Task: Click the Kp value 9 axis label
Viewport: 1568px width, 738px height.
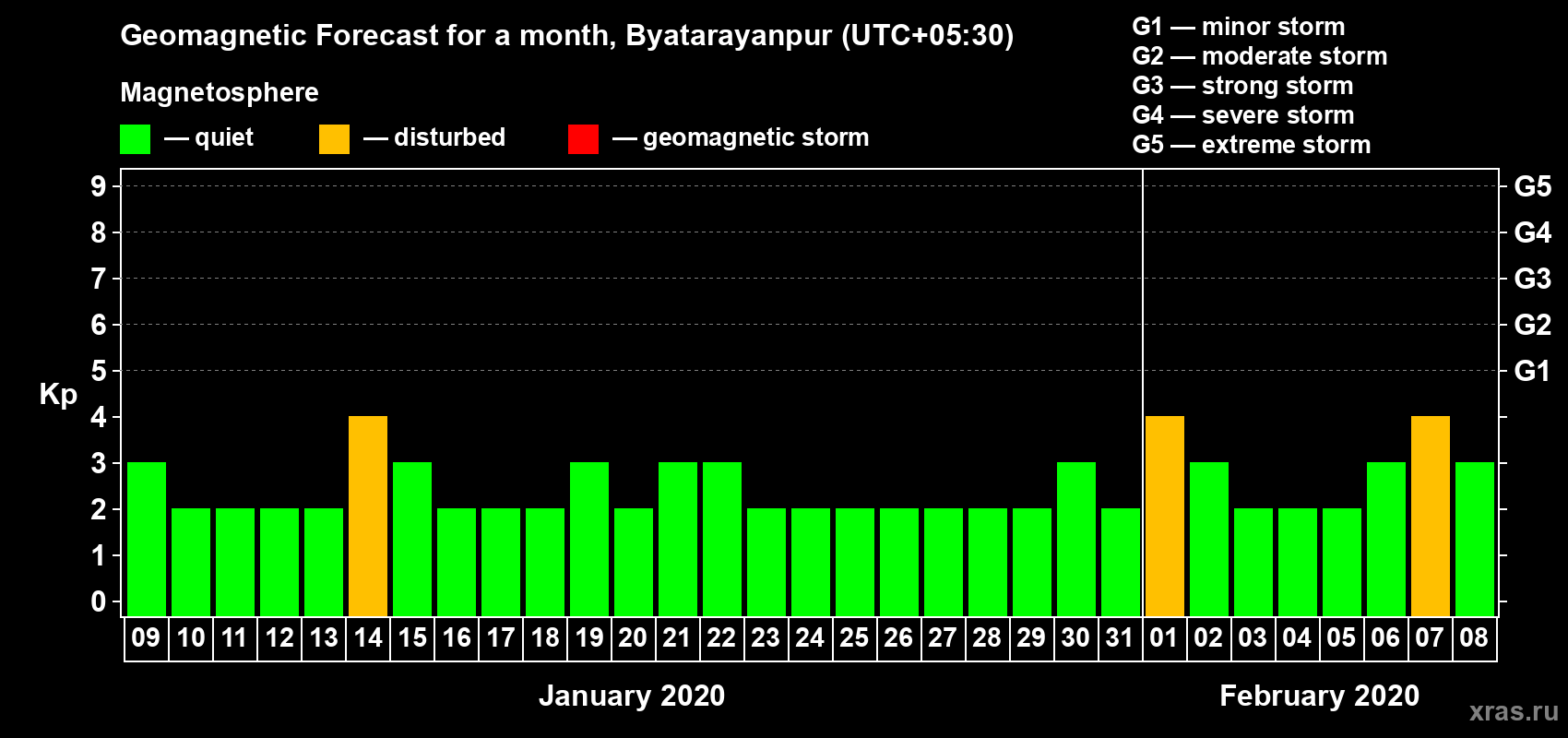Action: click(x=99, y=186)
